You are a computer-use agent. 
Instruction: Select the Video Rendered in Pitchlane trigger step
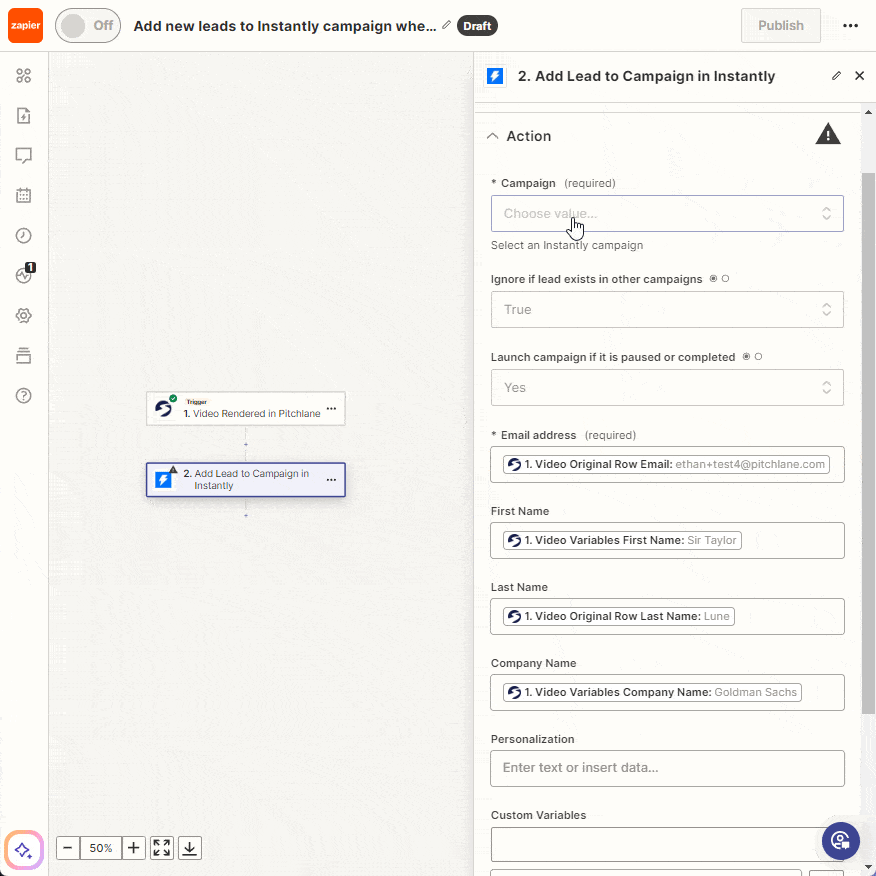[x=246, y=409]
